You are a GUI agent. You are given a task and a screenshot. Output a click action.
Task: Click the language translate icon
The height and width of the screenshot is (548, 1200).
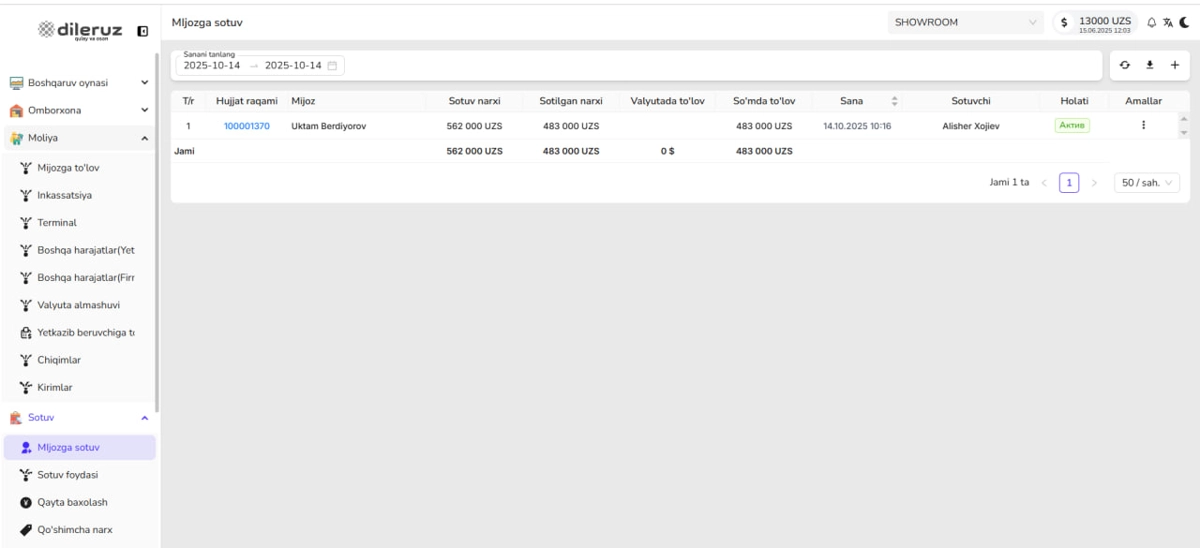click(x=1167, y=22)
